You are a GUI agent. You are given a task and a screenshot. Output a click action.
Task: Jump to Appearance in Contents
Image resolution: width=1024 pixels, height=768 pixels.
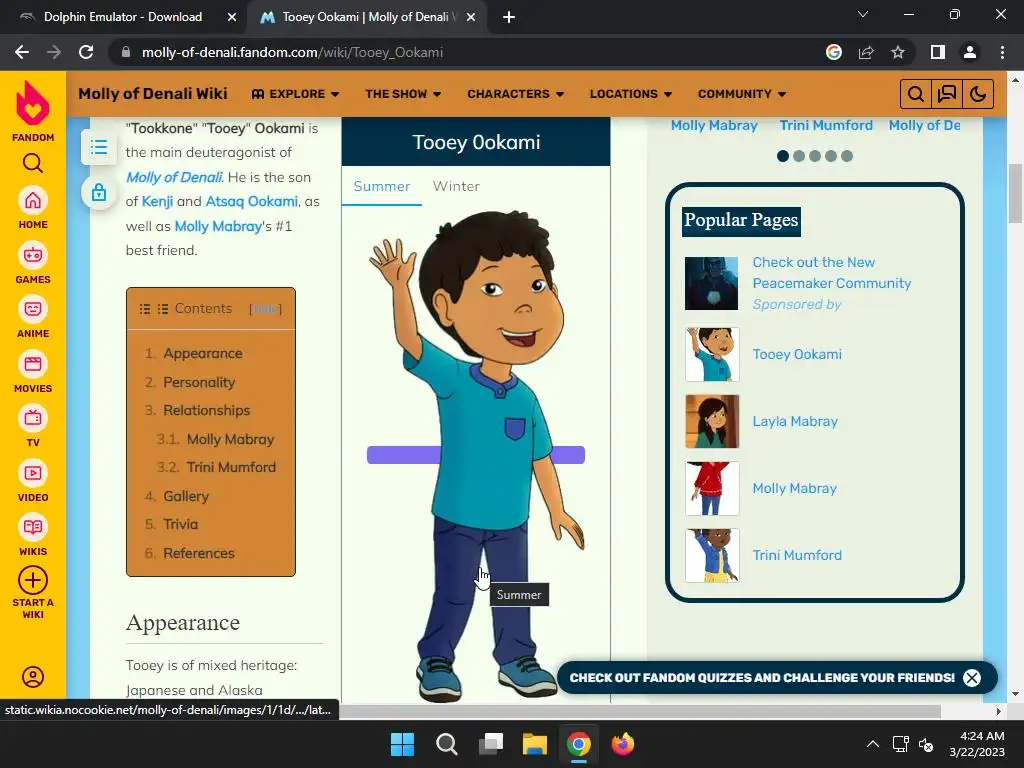tap(202, 353)
